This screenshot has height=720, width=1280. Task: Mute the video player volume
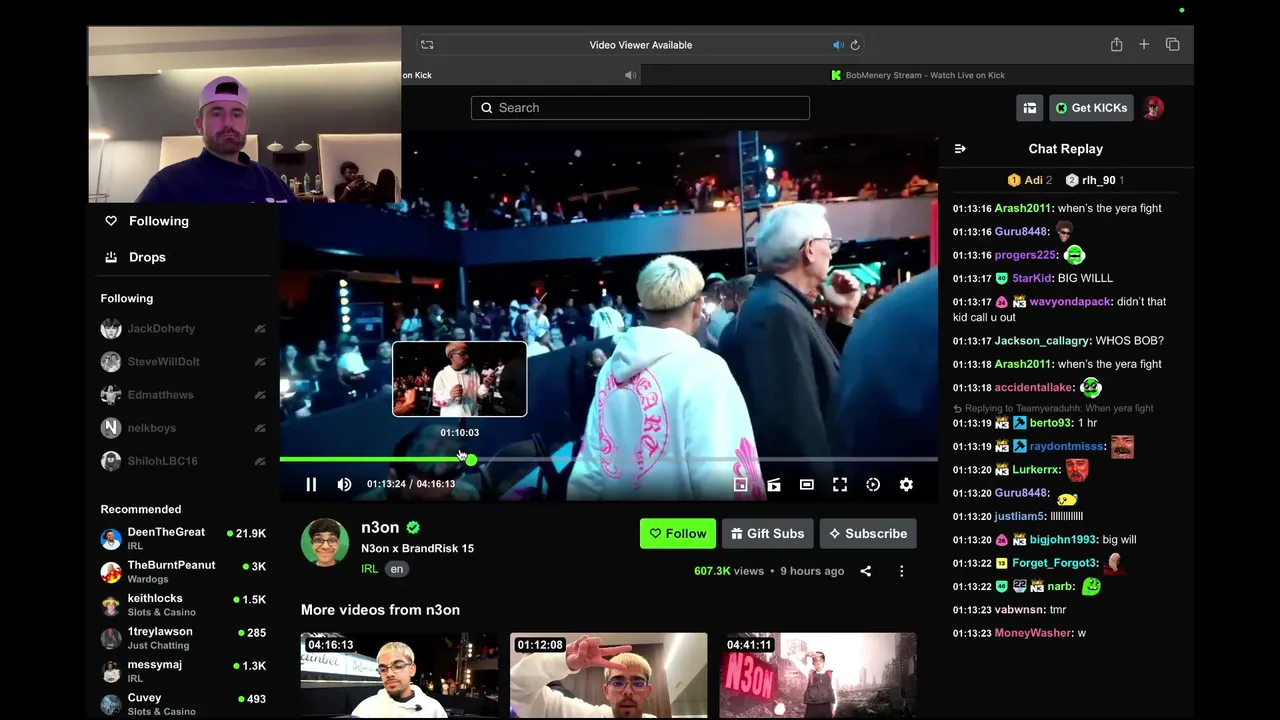344,485
